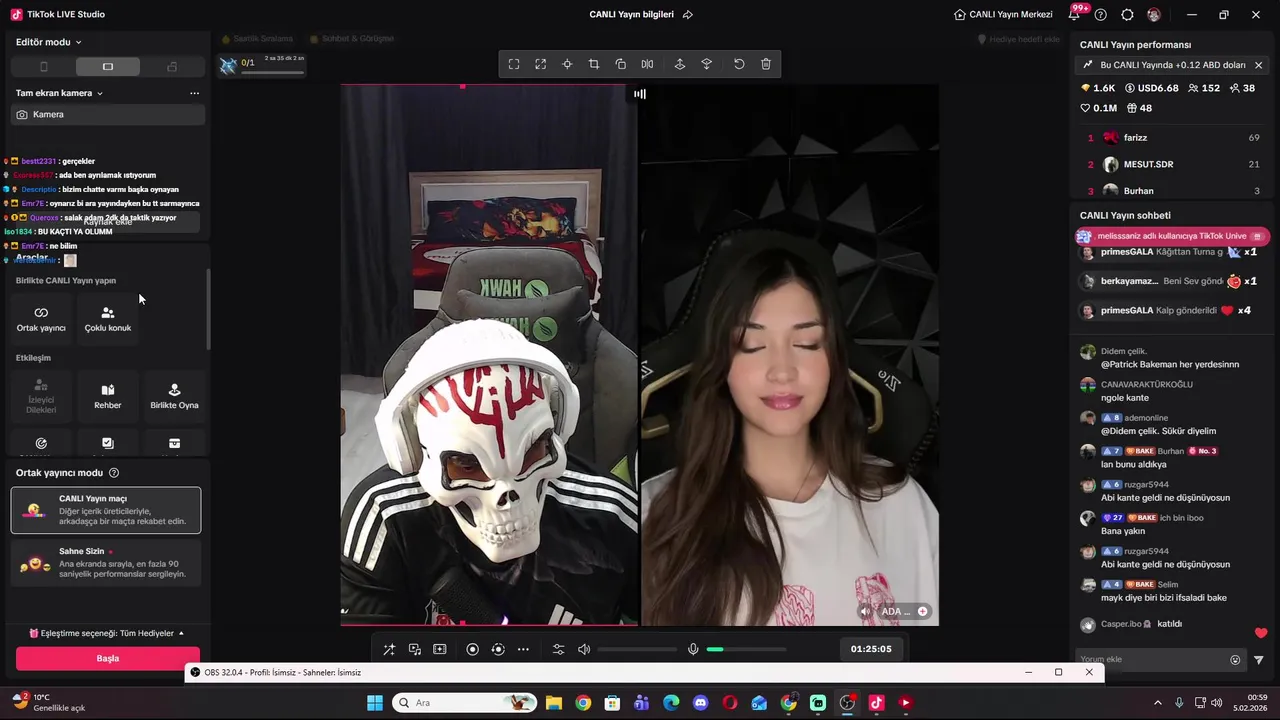Image resolution: width=1280 pixels, height=720 pixels.
Task: Click the record button in bottom bar
Action: 473,649
